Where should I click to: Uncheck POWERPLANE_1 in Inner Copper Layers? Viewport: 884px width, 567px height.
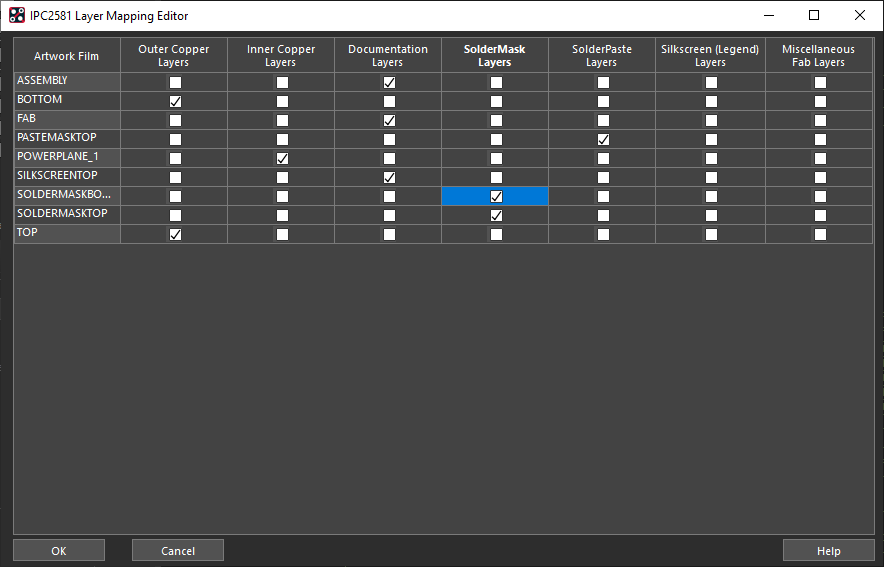pos(282,158)
